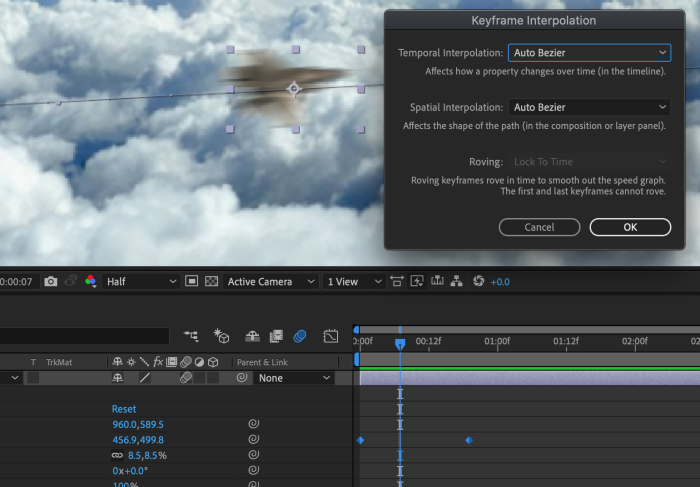Click the Parent & Link column header

[262, 362]
